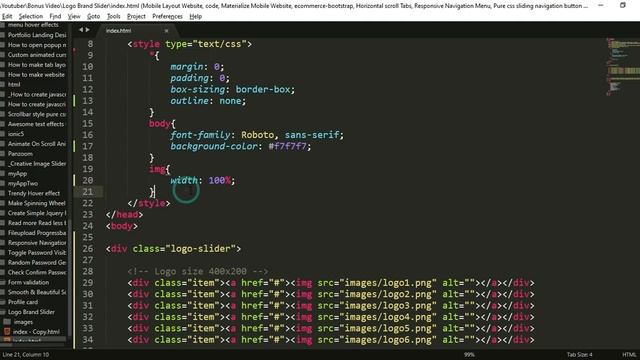Click the 100% width value
Image resolution: width=640 pixels, height=360 pixels.
[x=220, y=180]
